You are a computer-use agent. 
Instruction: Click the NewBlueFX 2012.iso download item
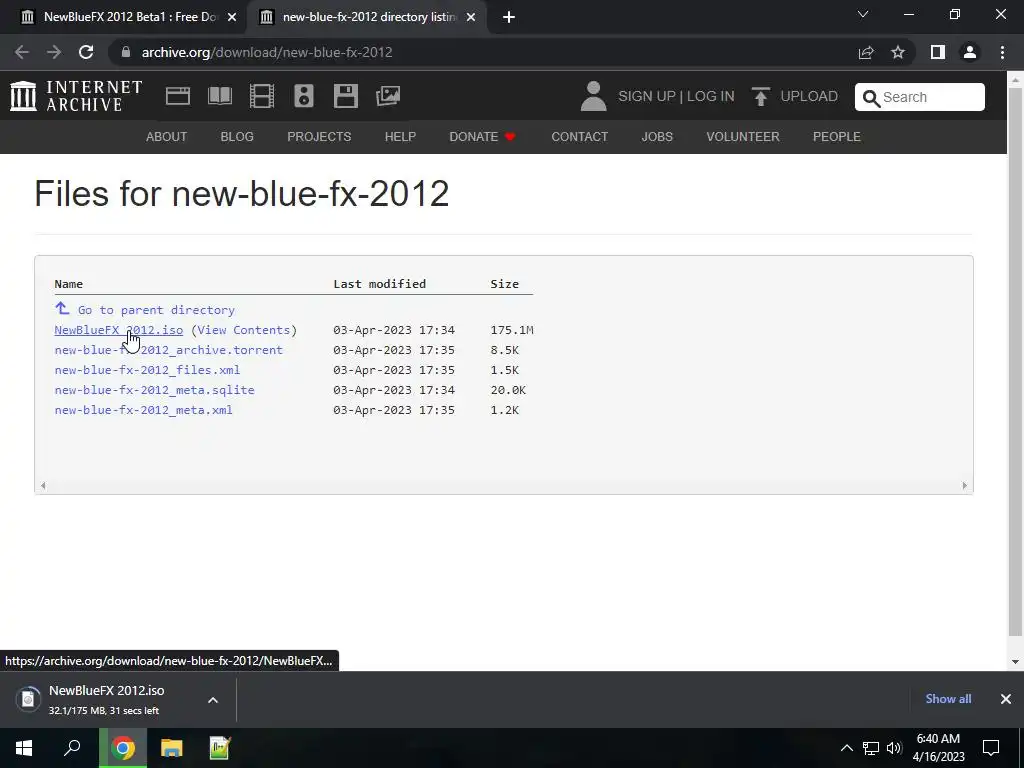click(x=108, y=699)
